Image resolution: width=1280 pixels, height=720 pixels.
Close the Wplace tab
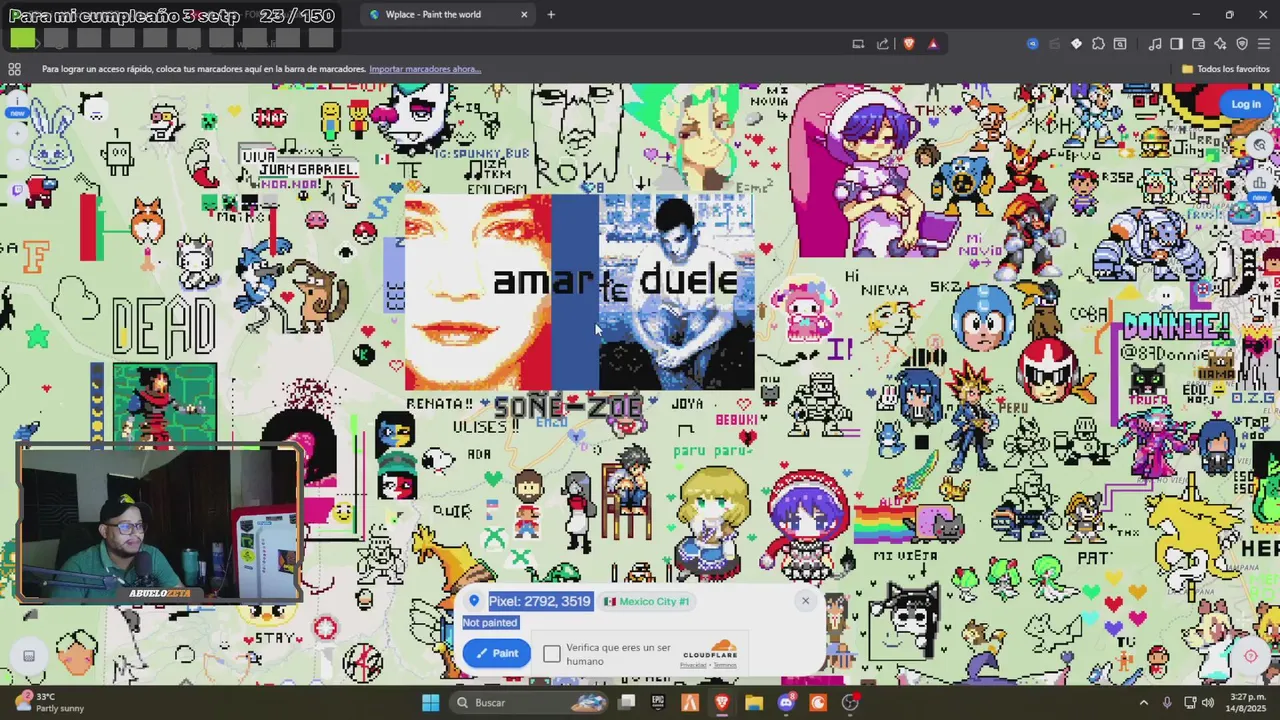tap(524, 15)
